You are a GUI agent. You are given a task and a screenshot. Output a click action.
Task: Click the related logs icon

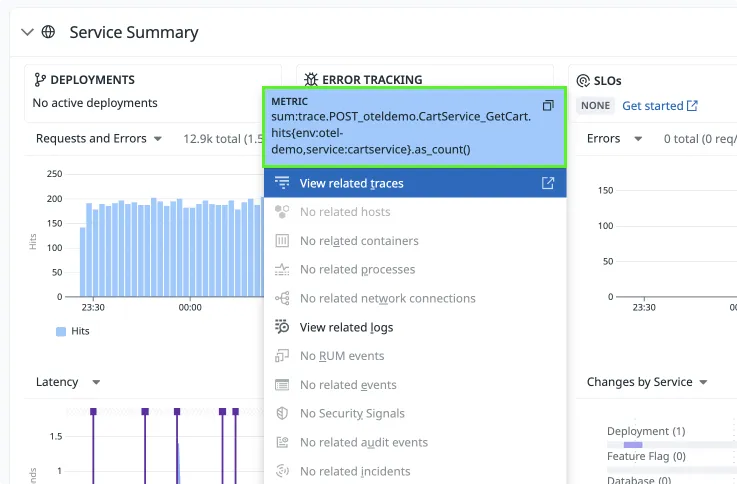click(x=282, y=327)
